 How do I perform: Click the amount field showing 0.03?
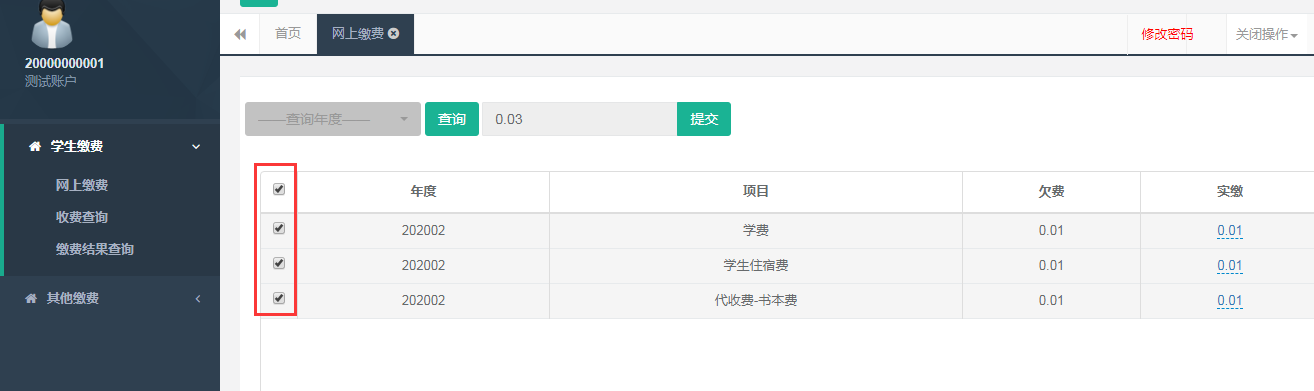pyautogui.click(x=580, y=119)
